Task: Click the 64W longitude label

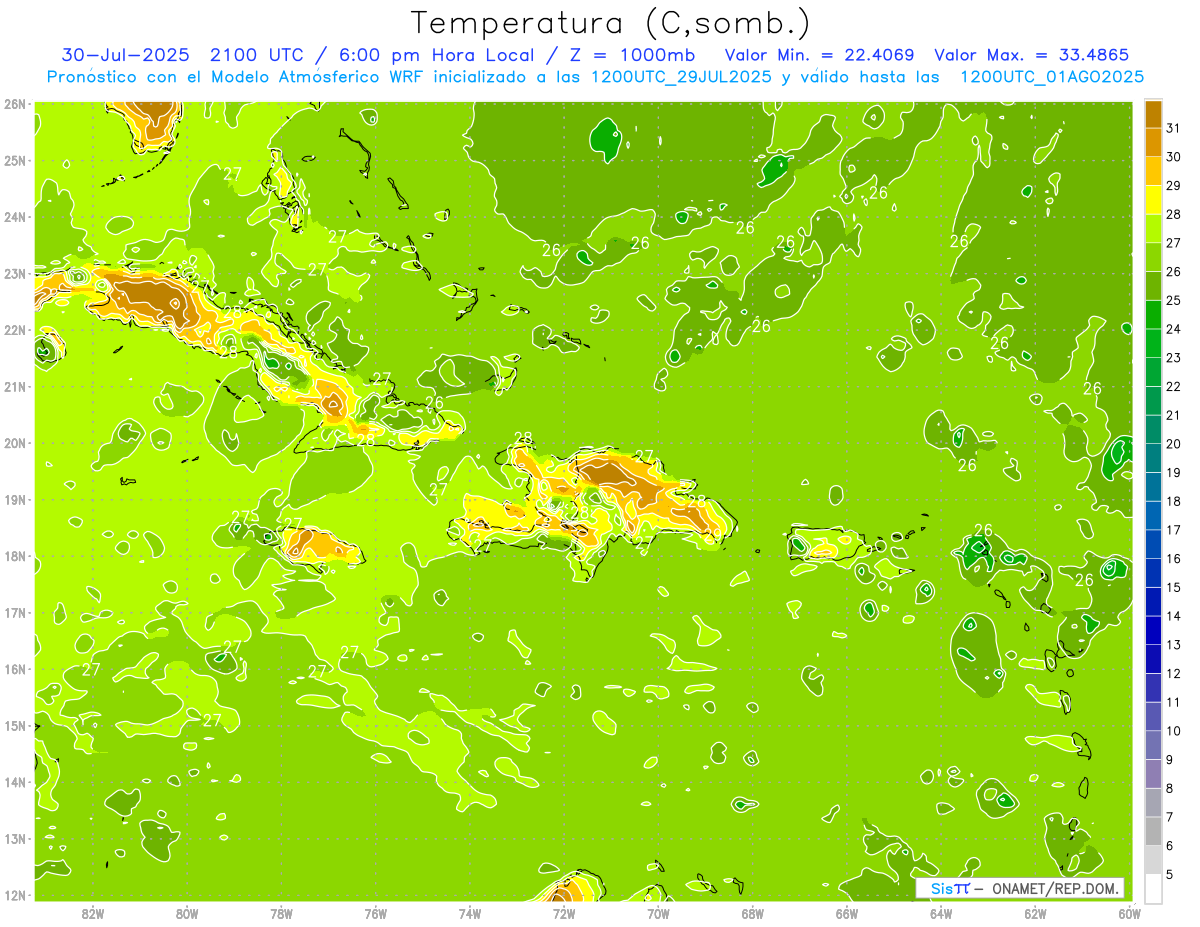Action: [941, 913]
